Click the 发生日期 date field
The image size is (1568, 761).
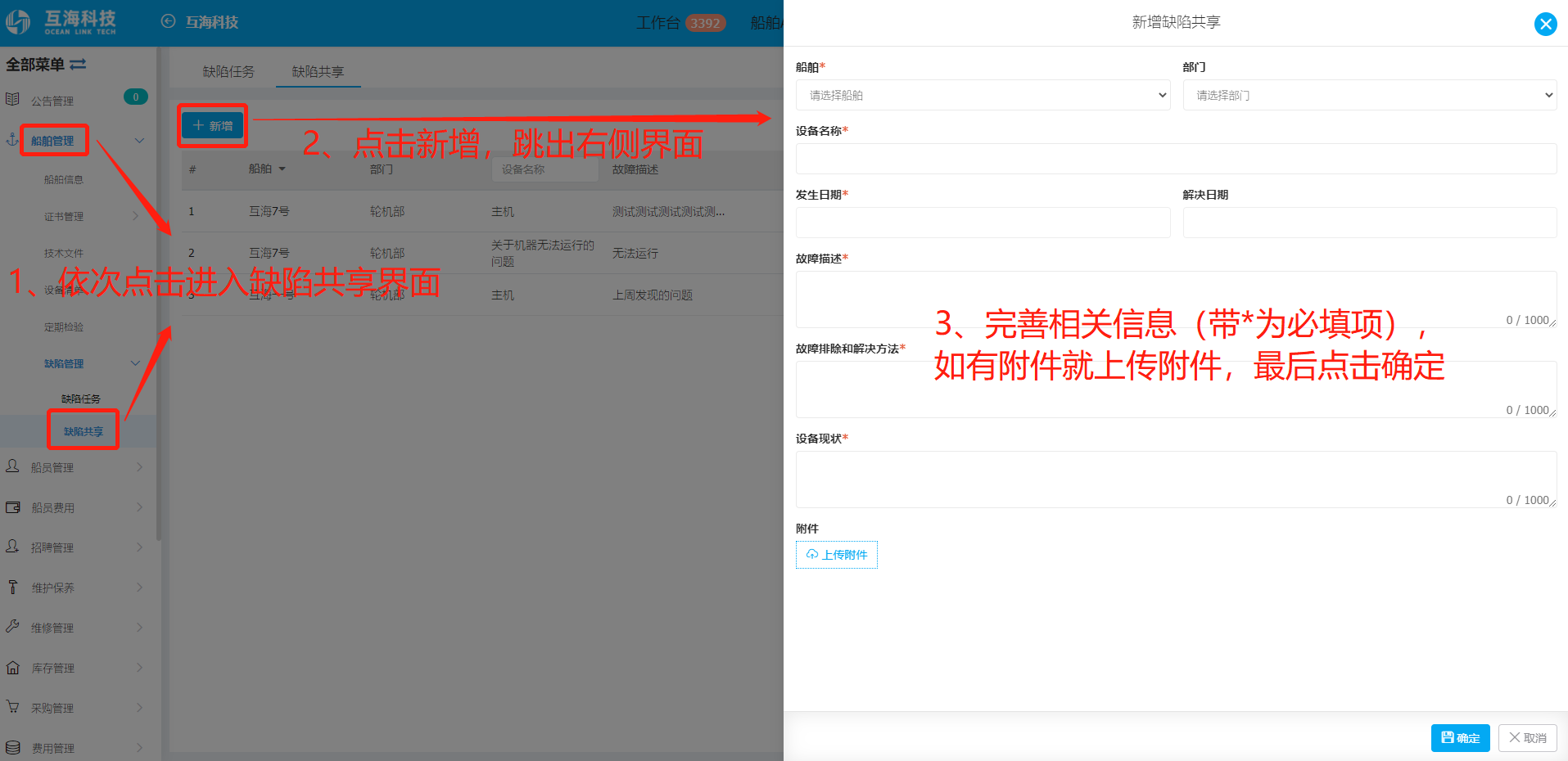(x=983, y=223)
